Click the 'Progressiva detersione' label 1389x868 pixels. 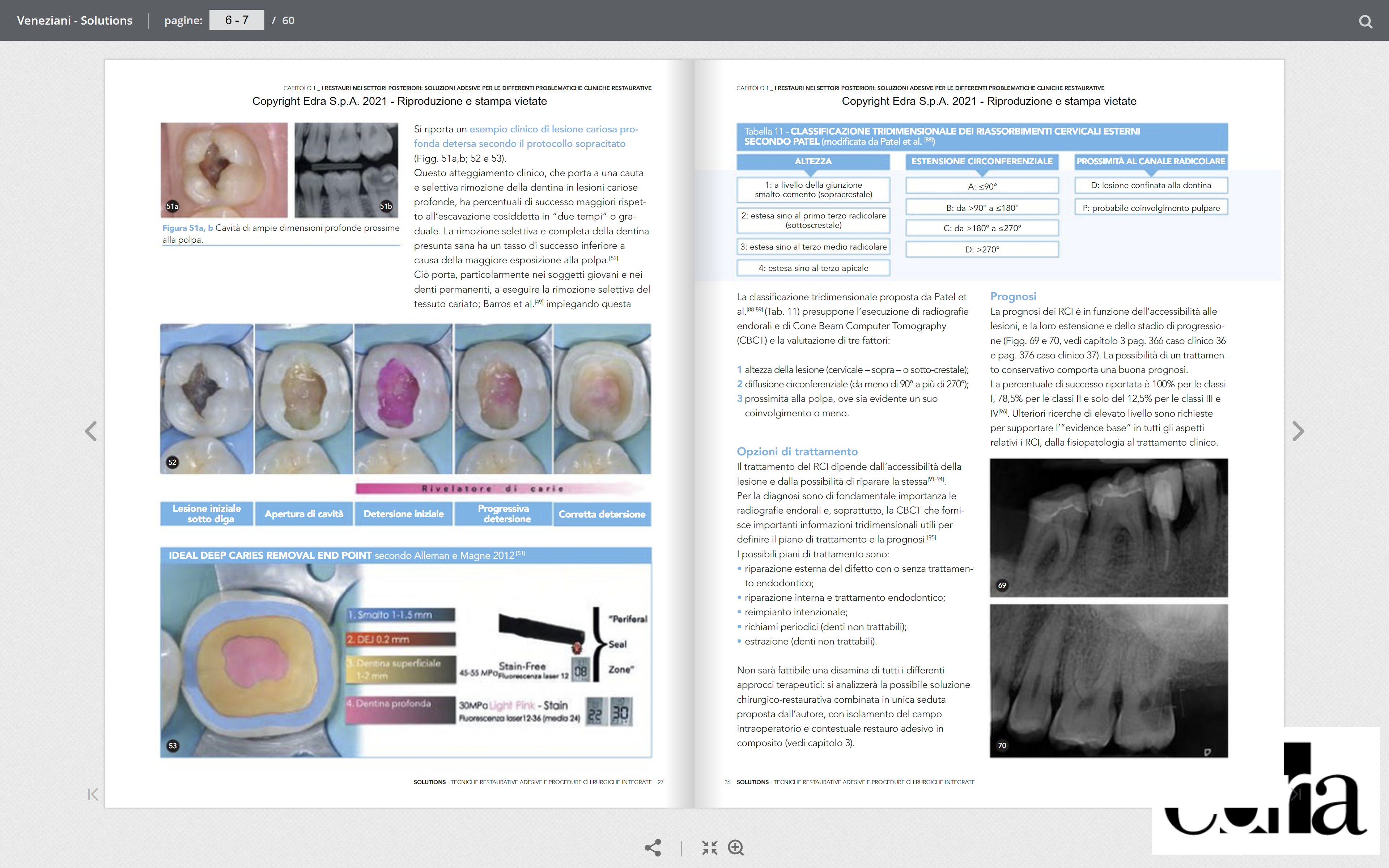tap(504, 514)
